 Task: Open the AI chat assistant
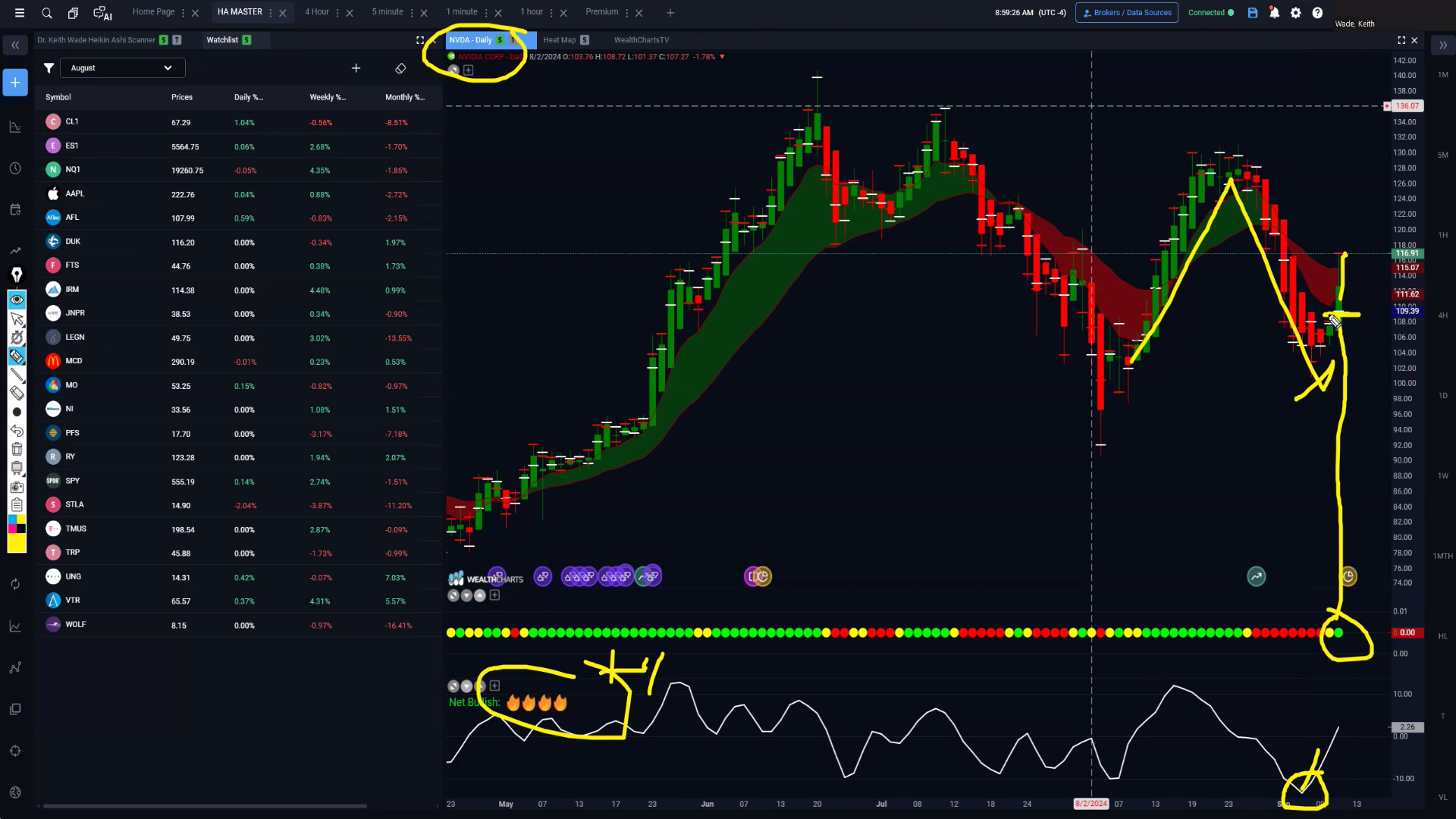coord(102,13)
